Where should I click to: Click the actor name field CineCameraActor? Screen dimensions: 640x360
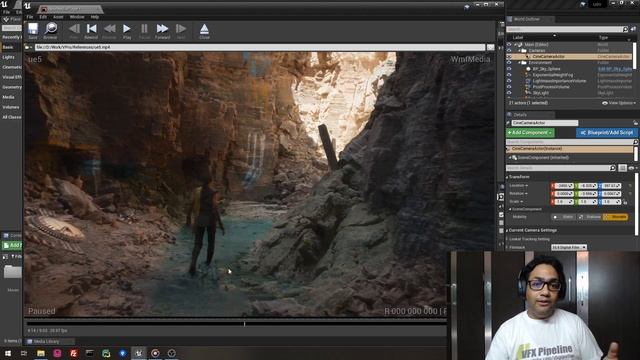click(x=544, y=123)
